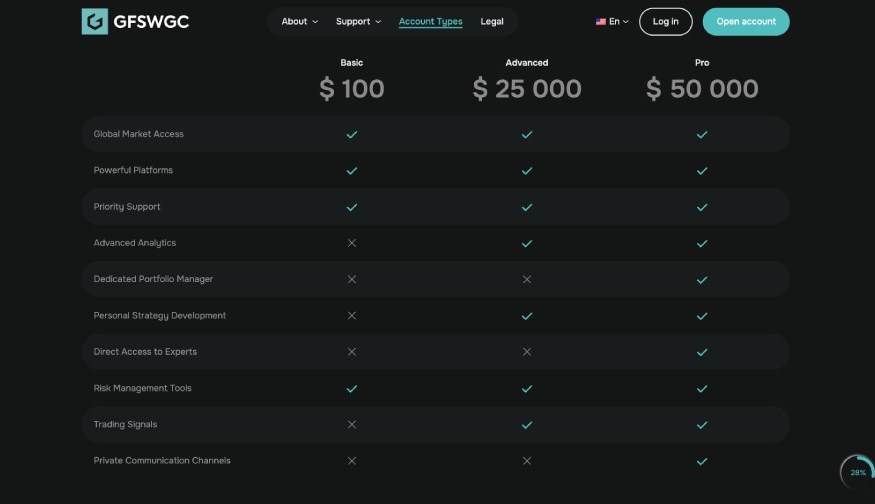Screen dimensions: 875x504
Task: Open the En language selector
Action: point(612,22)
